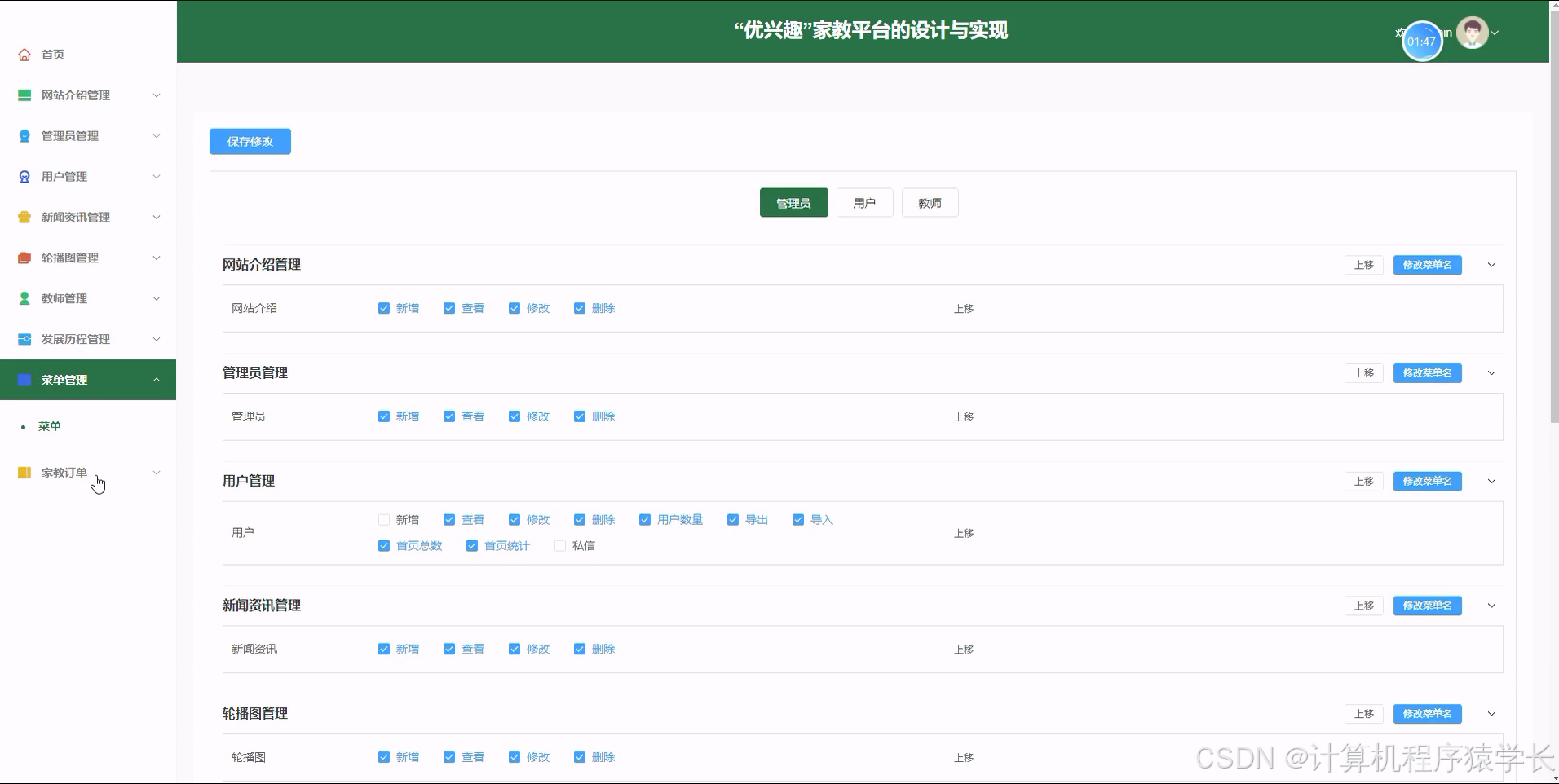Check the 私信 permission checkbox
Viewport: 1559px width, 784px height.
[560, 545]
